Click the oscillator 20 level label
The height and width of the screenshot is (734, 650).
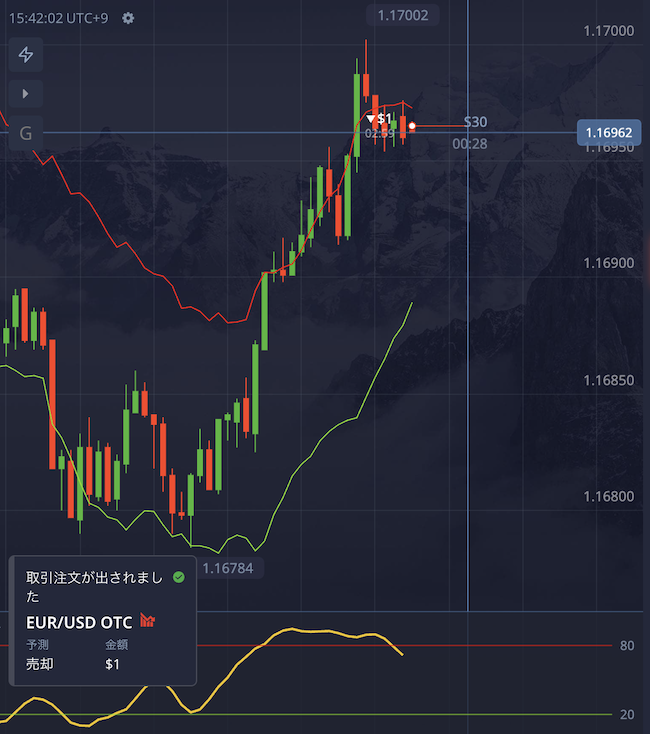[627, 714]
